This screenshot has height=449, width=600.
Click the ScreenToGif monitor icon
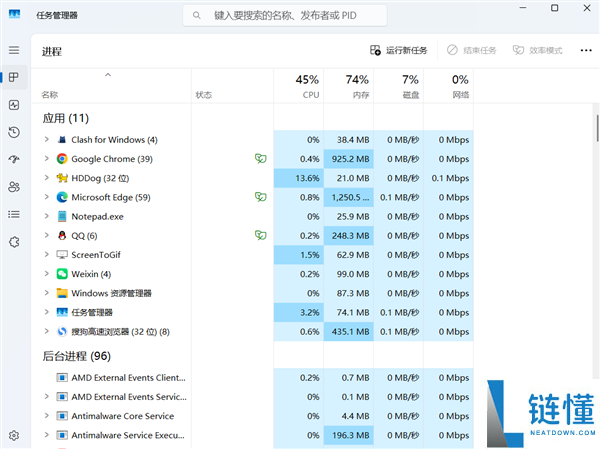pyautogui.click(x=62, y=255)
